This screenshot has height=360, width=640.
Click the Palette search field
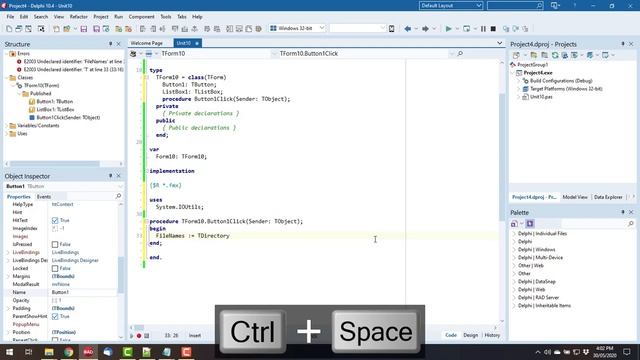(593, 223)
